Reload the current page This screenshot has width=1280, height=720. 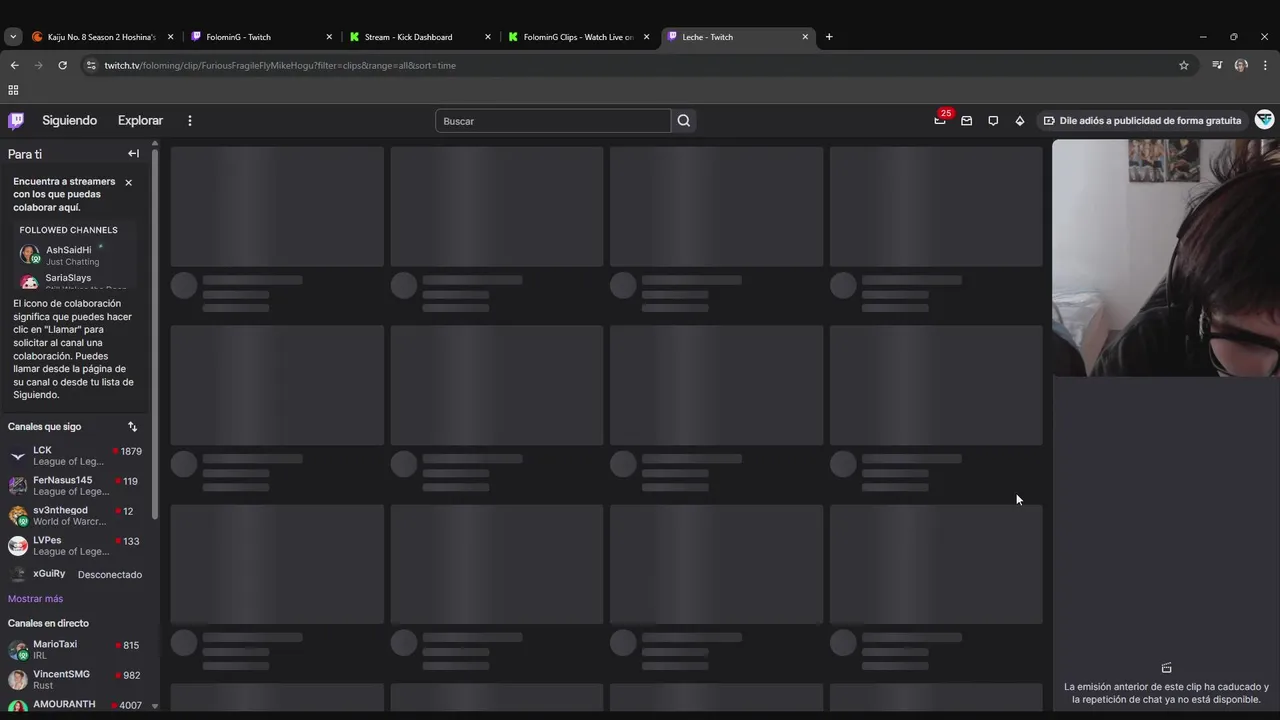[62, 65]
